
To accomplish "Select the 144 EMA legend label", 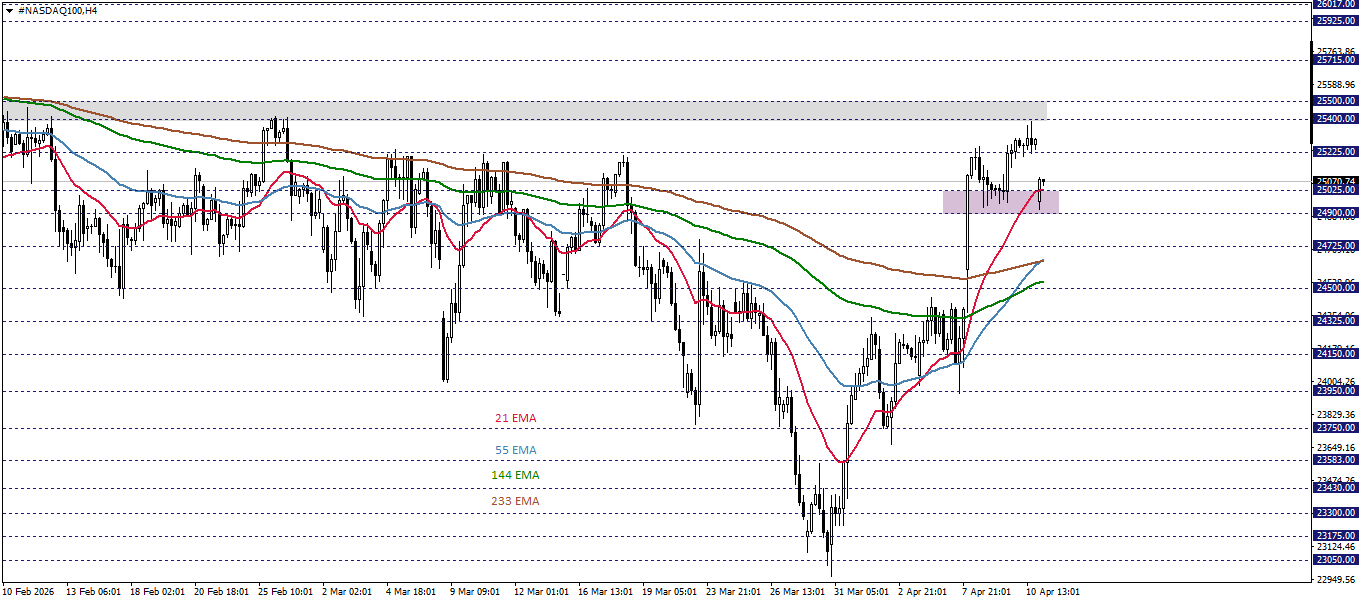I will pos(517,474).
